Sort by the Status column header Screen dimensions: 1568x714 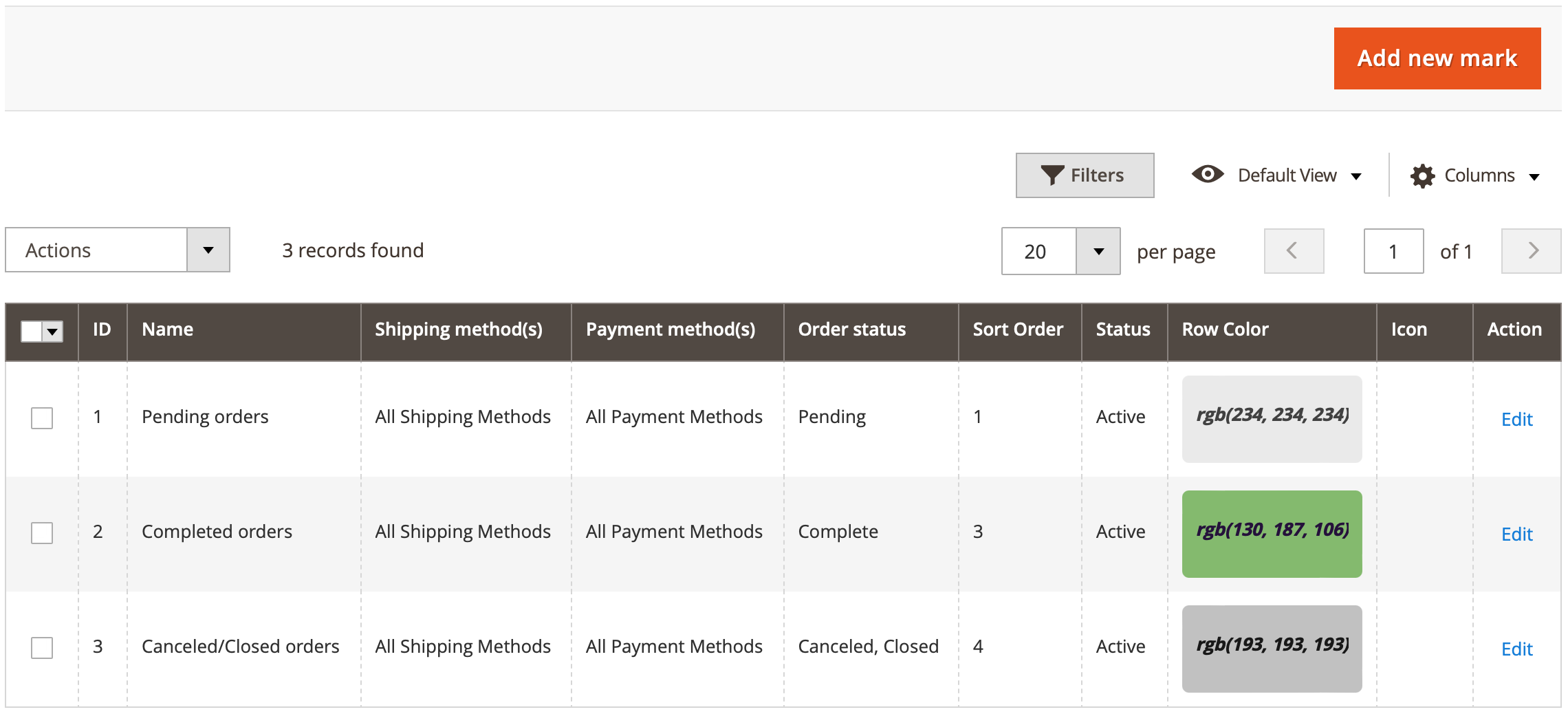click(x=1124, y=332)
